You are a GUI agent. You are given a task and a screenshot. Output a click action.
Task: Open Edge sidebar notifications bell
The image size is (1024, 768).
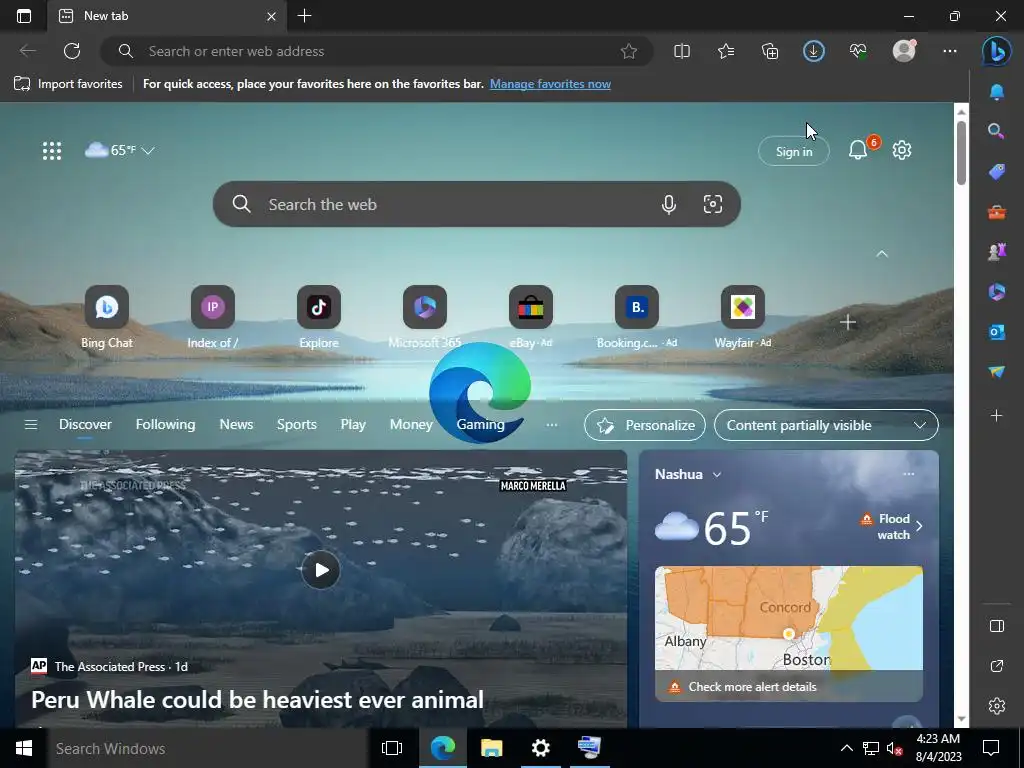point(997,92)
